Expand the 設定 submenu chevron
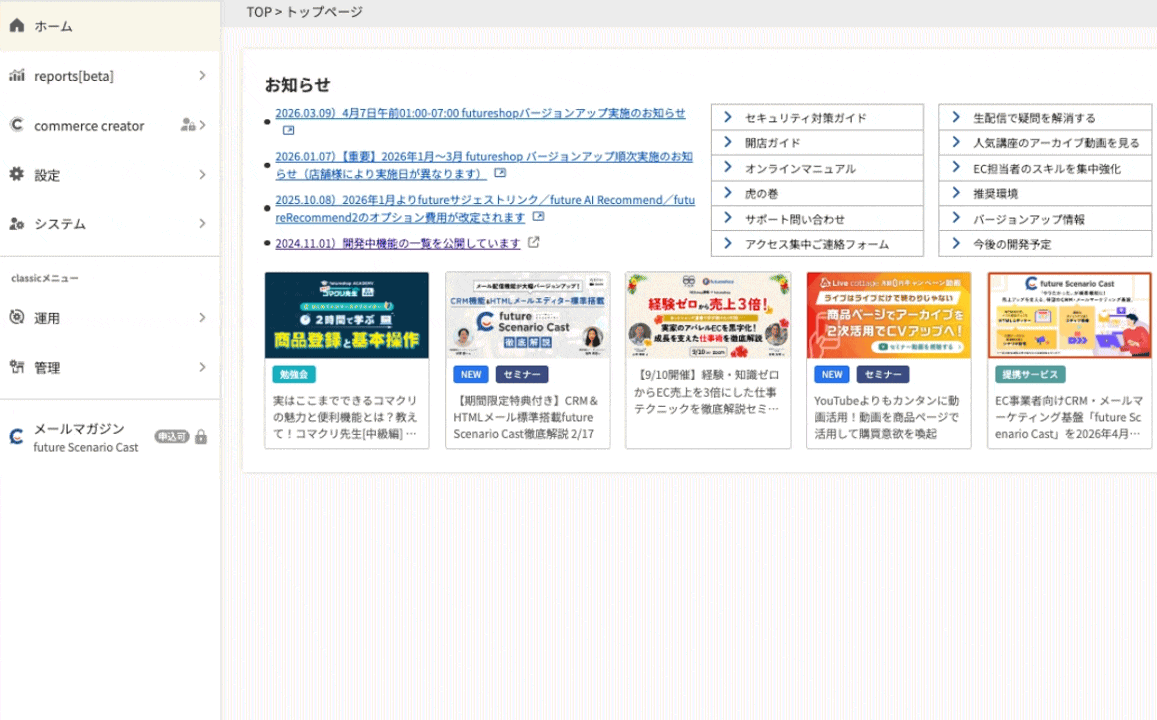The width and height of the screenshot is (1157, 720). pyautogui.click(x=202, y=175)
